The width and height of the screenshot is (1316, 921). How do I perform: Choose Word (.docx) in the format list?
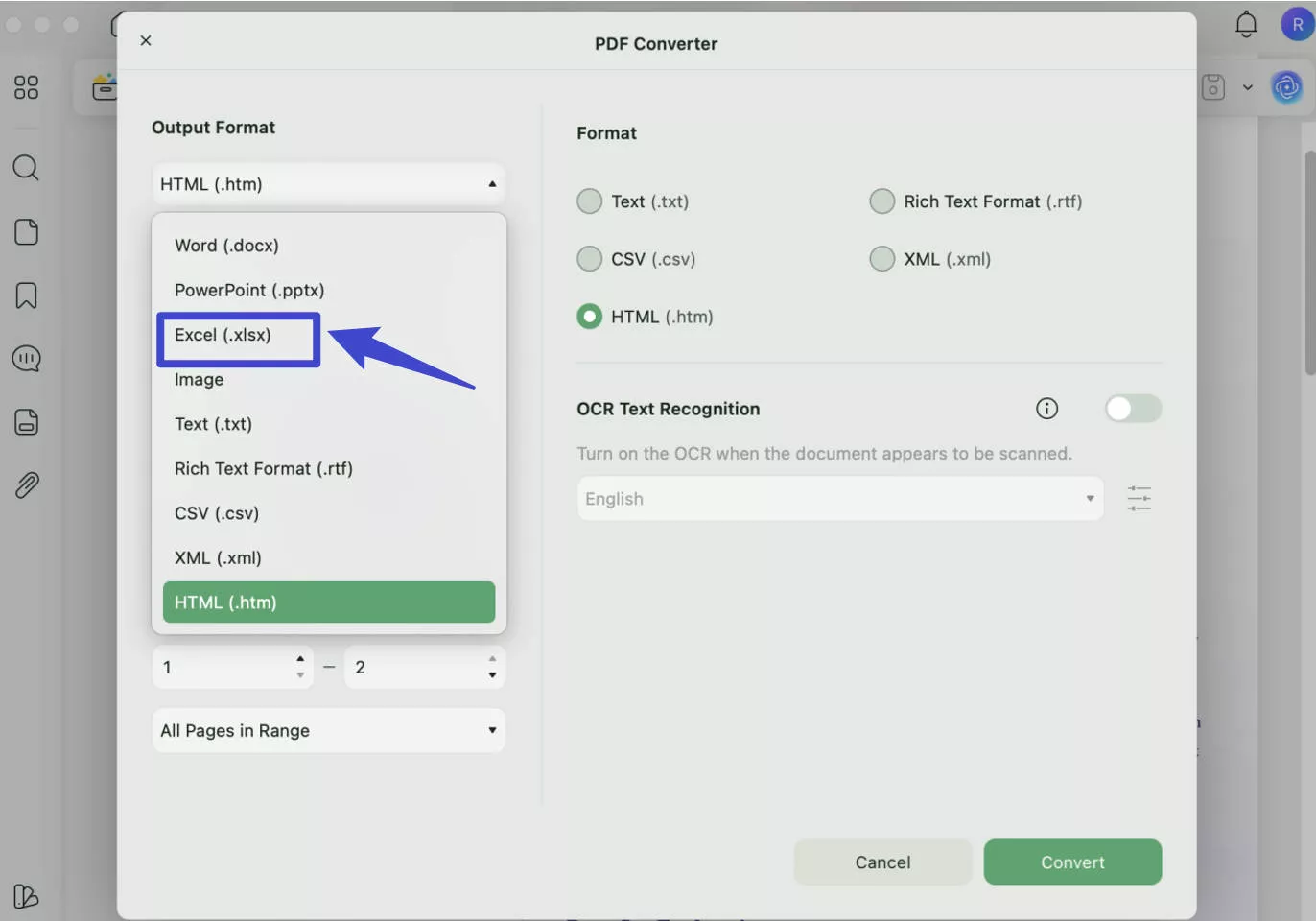pos(226,246)
